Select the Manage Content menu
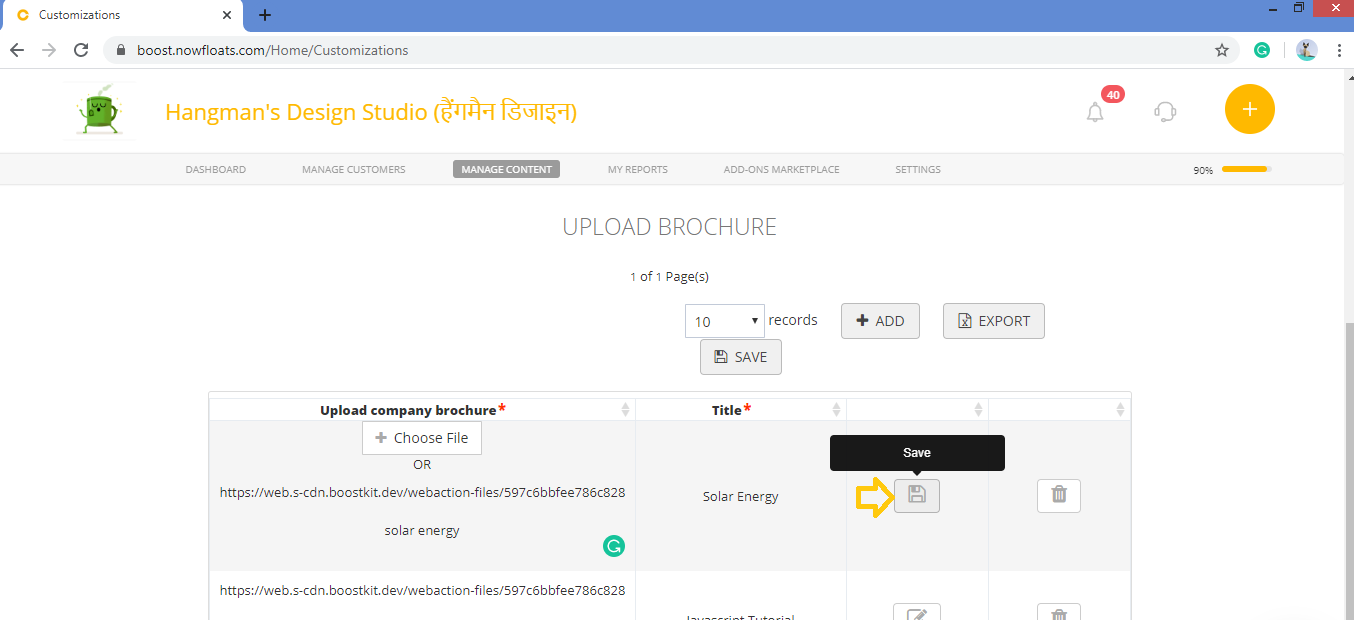 506,170
